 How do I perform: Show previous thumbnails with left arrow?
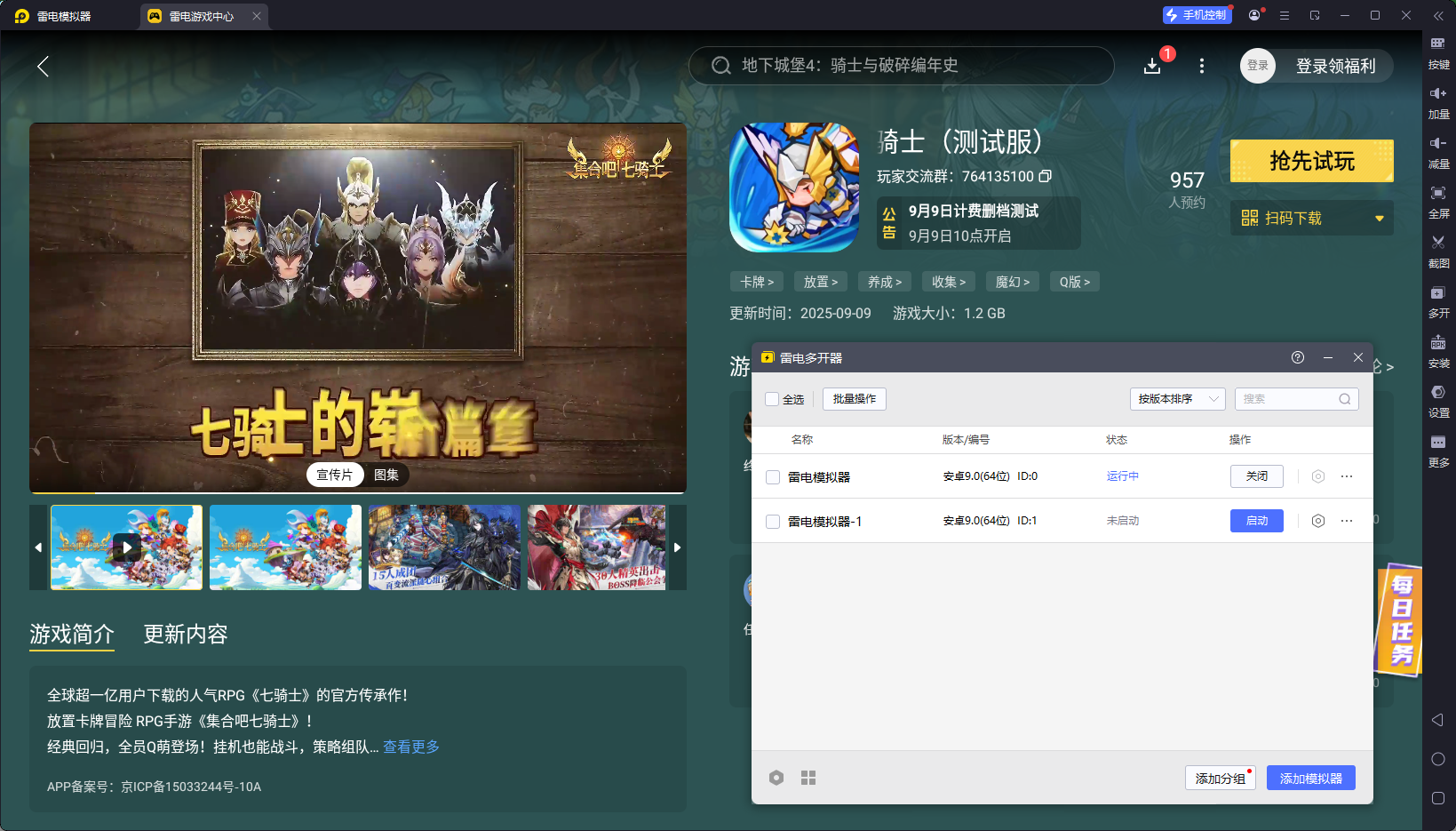point(38,547)
